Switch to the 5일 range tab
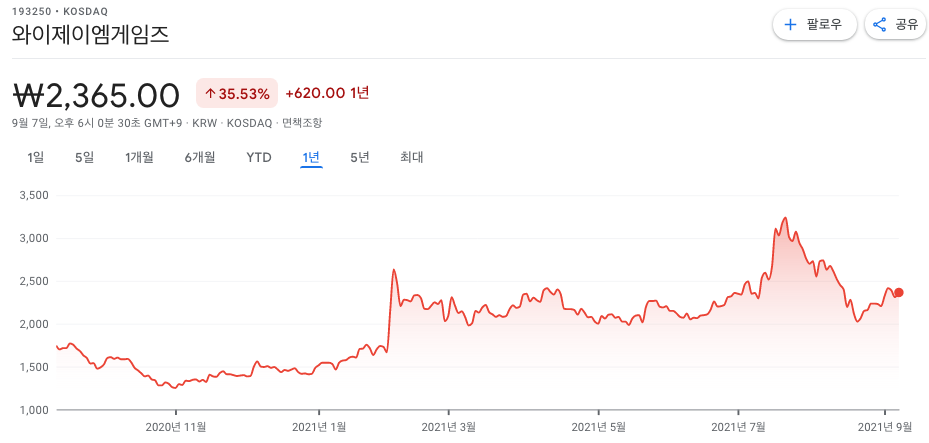 pyautogui.click(x=84, y=158)
